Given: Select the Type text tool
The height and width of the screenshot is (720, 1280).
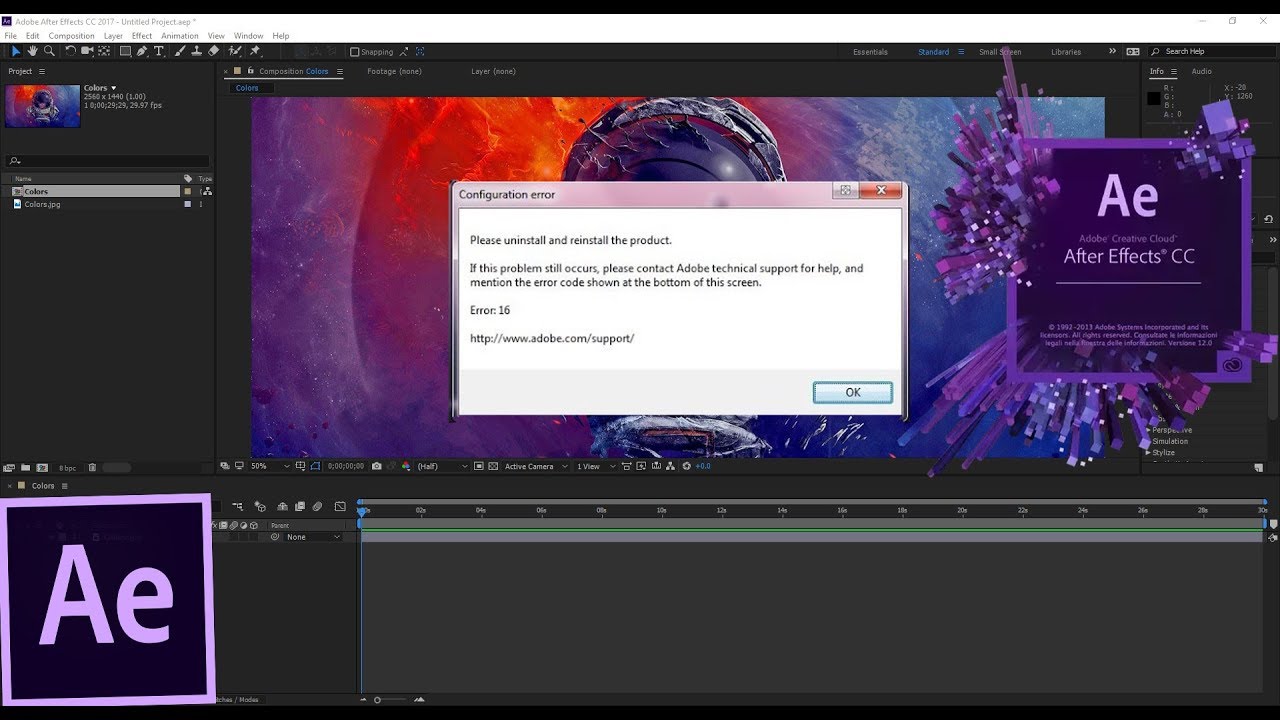Looking at the screenshot, I should (159, 51).
